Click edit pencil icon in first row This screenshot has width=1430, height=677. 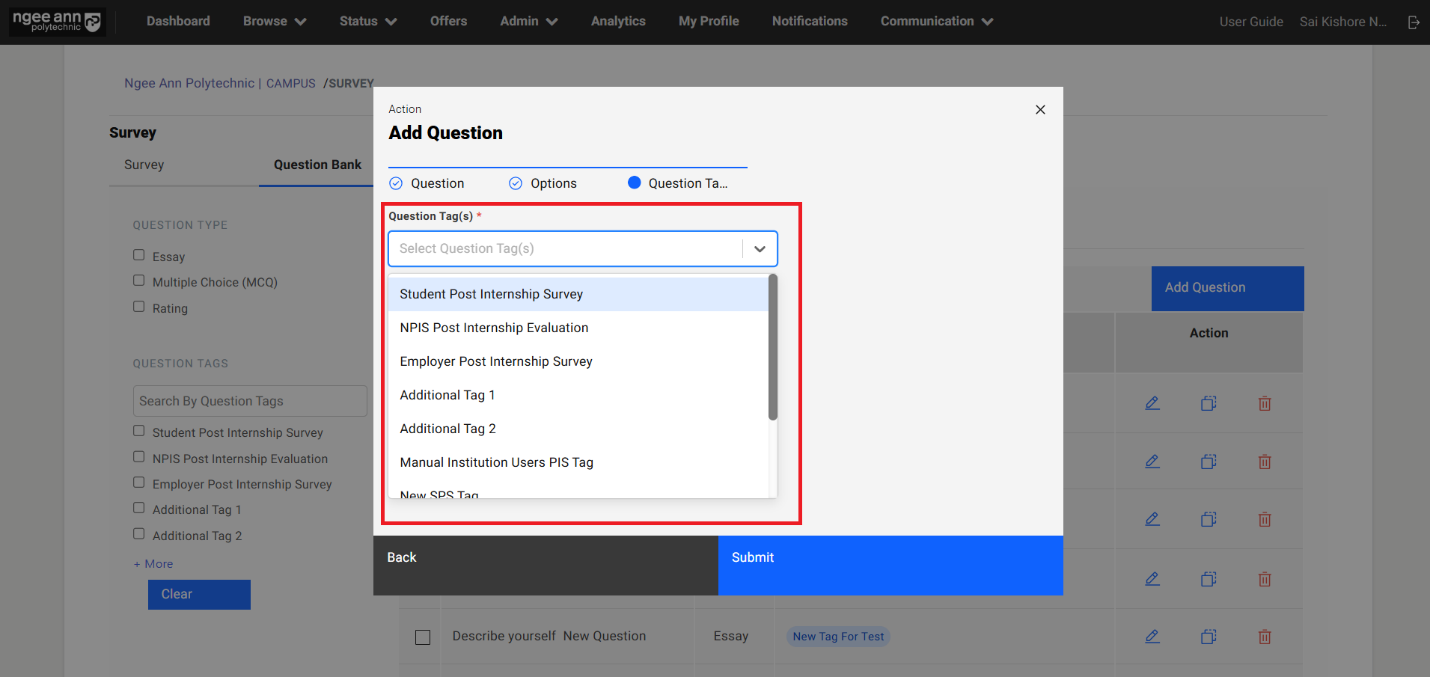(1152, 404)
